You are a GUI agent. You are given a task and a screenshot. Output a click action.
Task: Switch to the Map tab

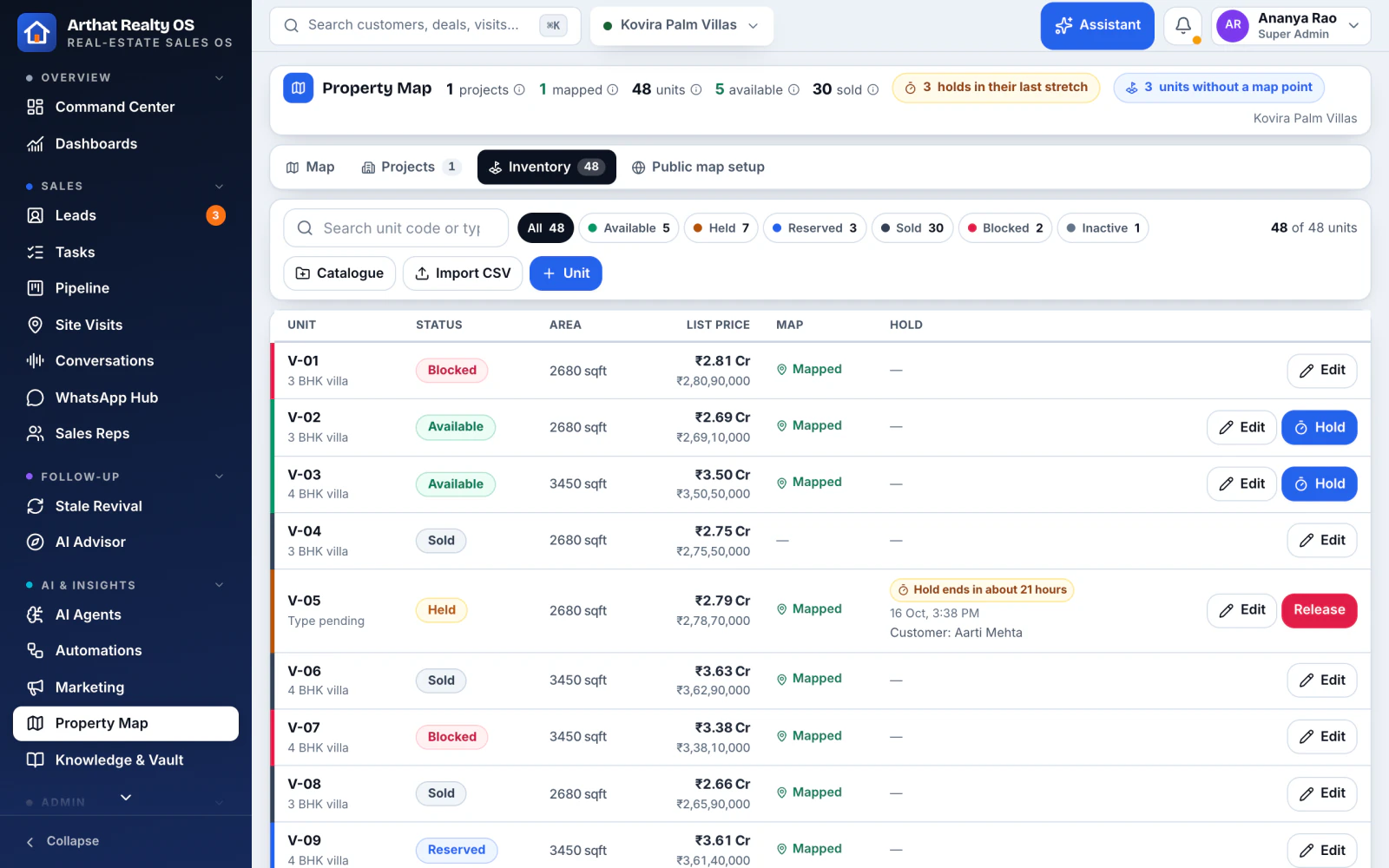click(x=310, y=167)
